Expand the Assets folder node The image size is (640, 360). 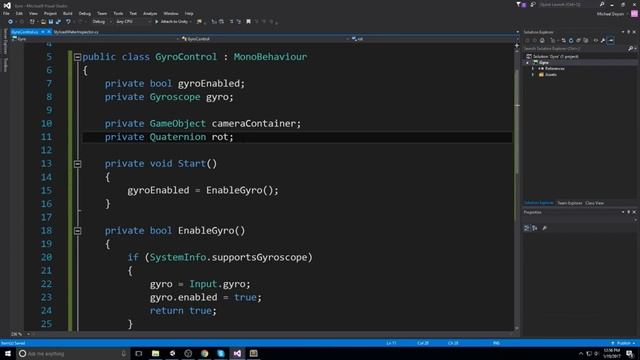(533, 75)
